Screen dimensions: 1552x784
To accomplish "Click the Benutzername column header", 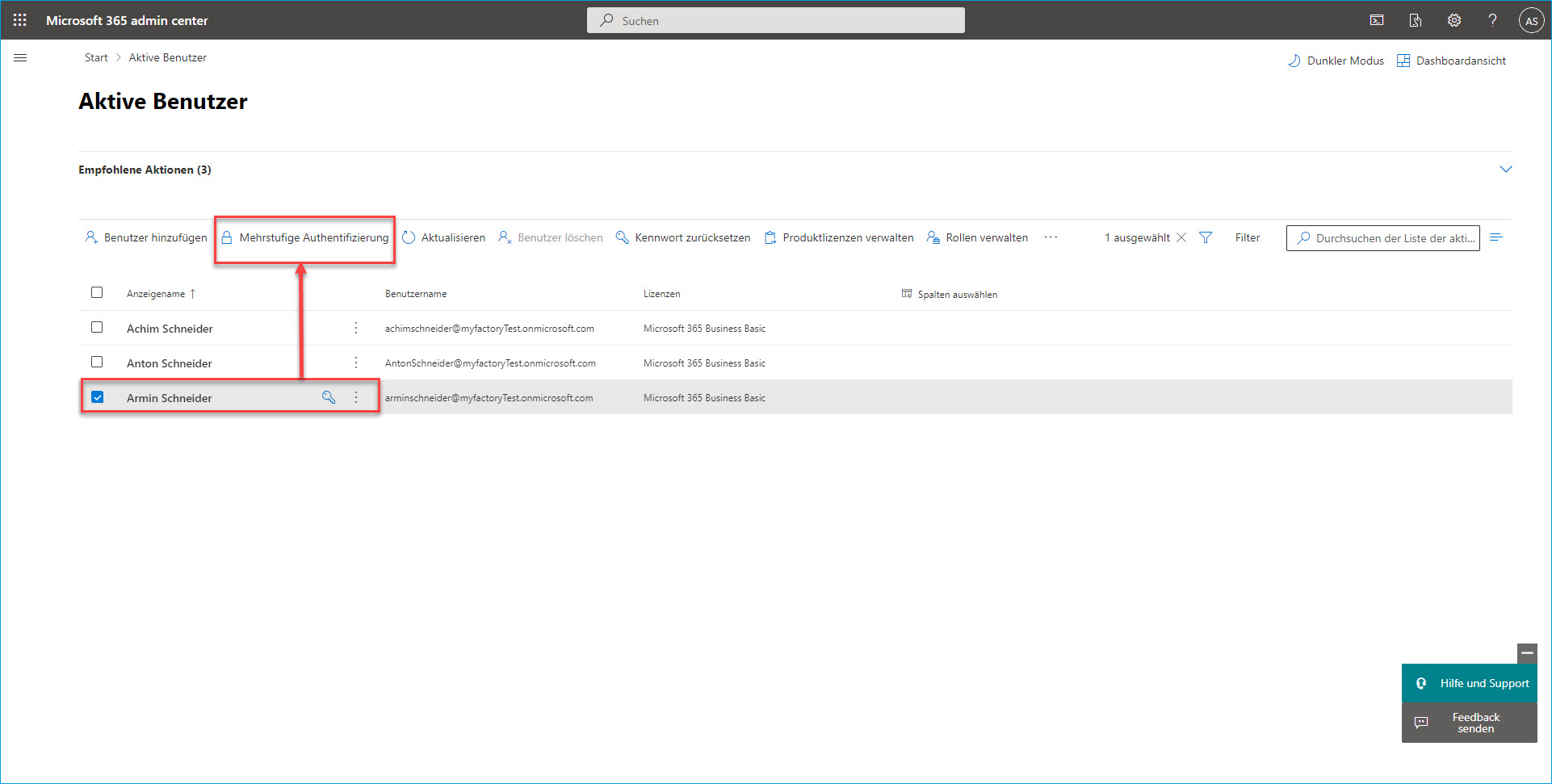I will click(x=416, y=294).
